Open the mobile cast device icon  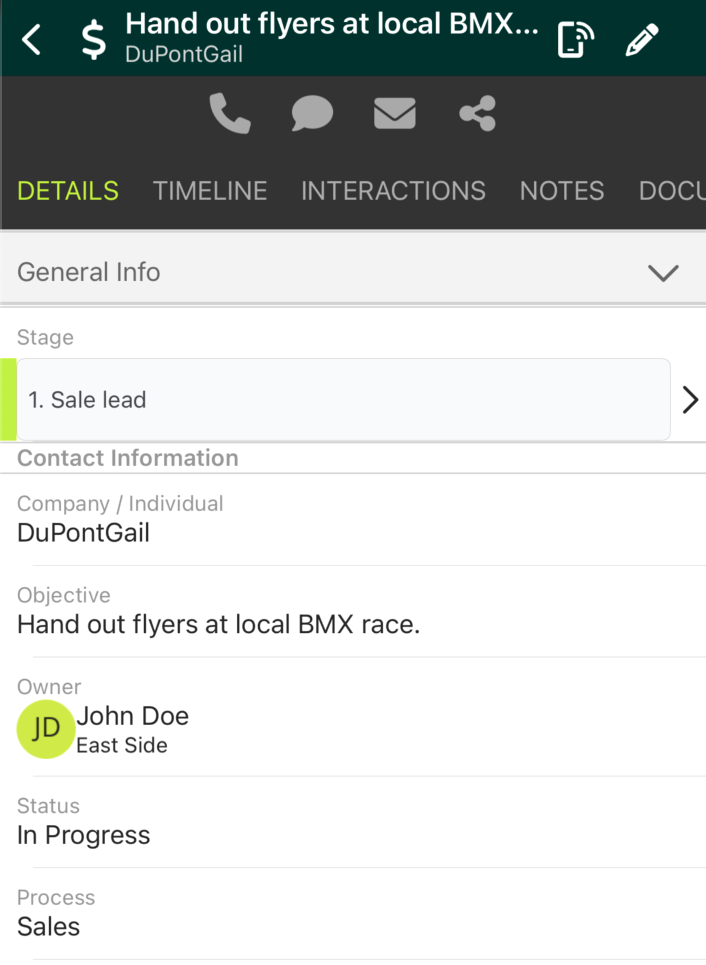click(x=576, y=39)
